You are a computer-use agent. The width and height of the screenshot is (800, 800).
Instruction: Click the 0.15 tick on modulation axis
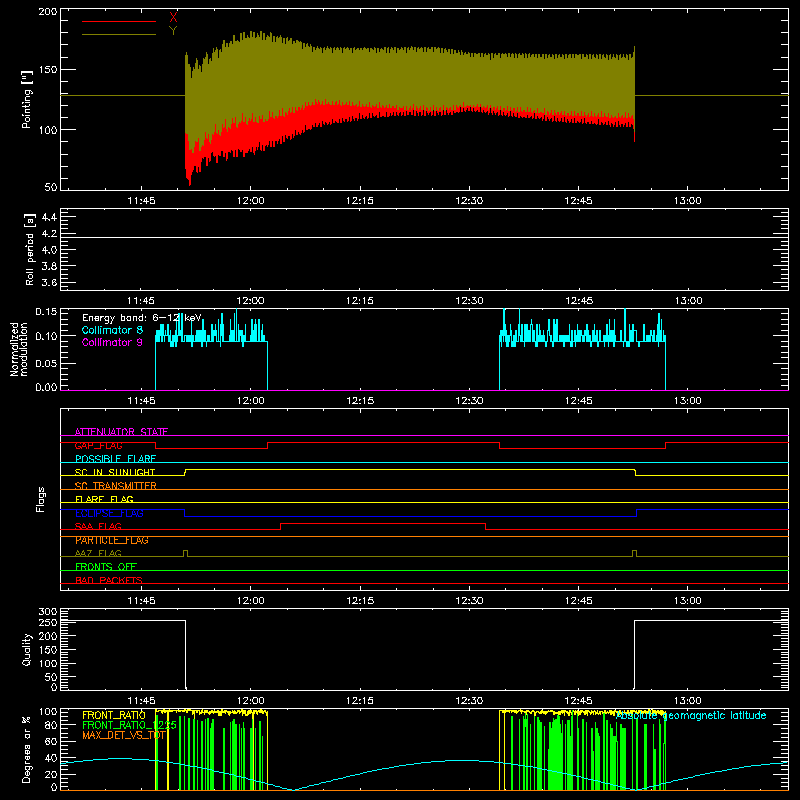[46, 312]
